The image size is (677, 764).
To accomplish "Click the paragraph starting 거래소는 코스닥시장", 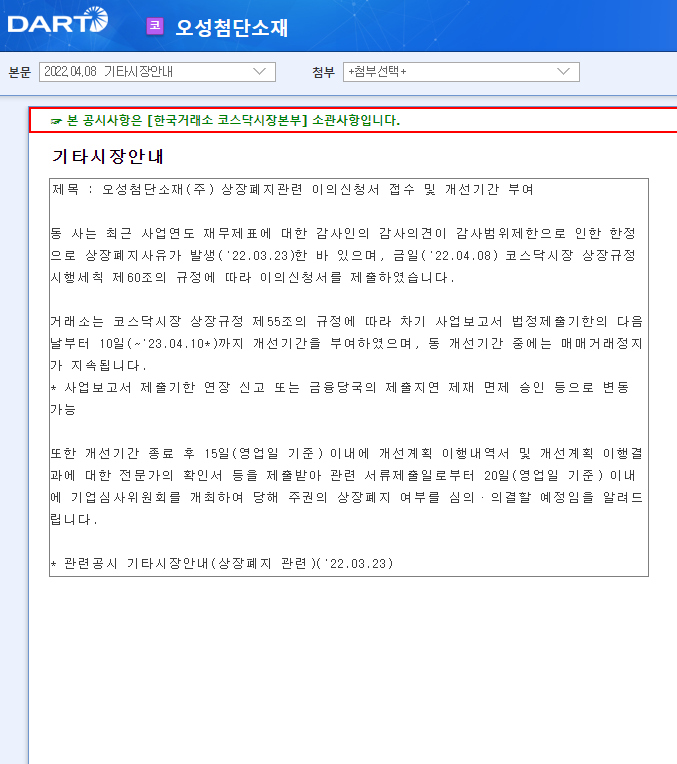I will coord(347,344).
